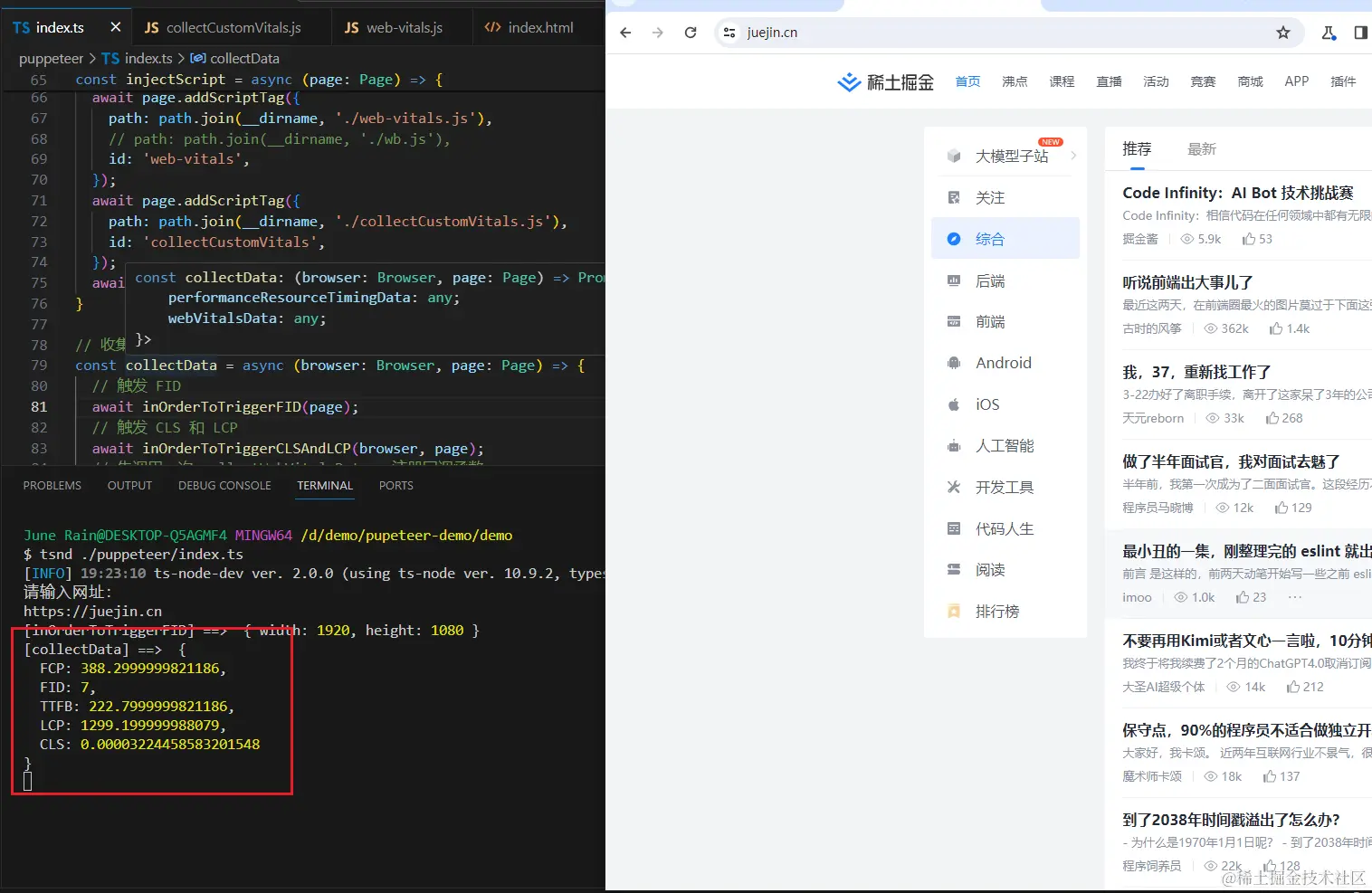Visit author 天元reborn's profile
Screen dimensions: 1372x893
(x=1153, y=418)
